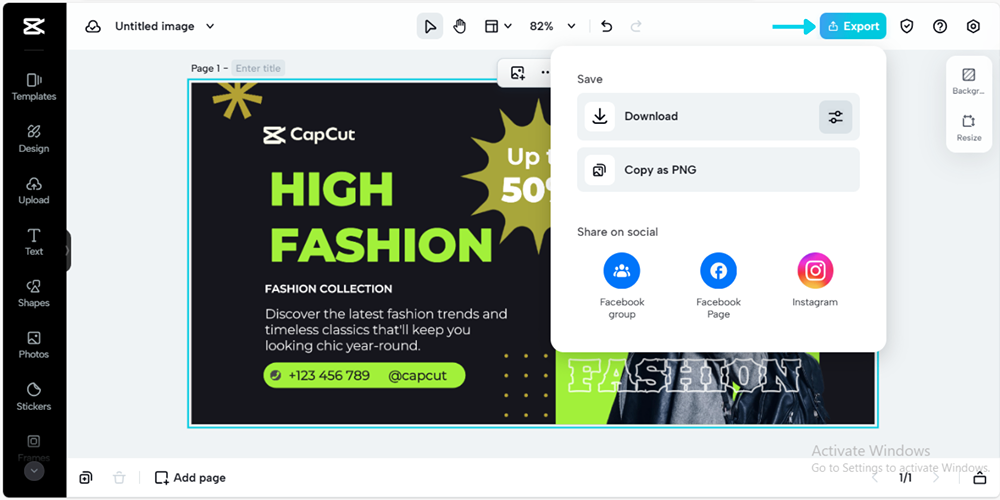Click the Export button
This screenshot has height=500, width=1000.
[853, 26]
